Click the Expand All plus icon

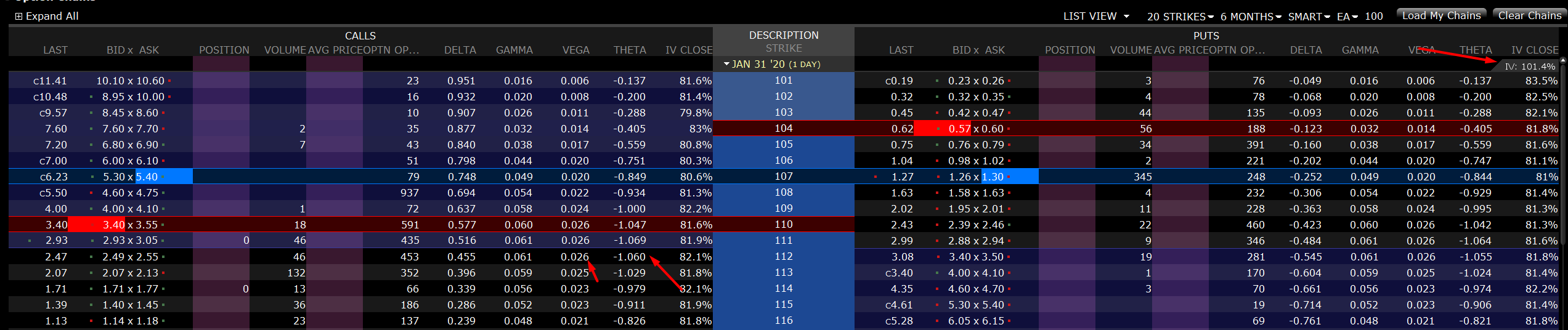(18, 17)
